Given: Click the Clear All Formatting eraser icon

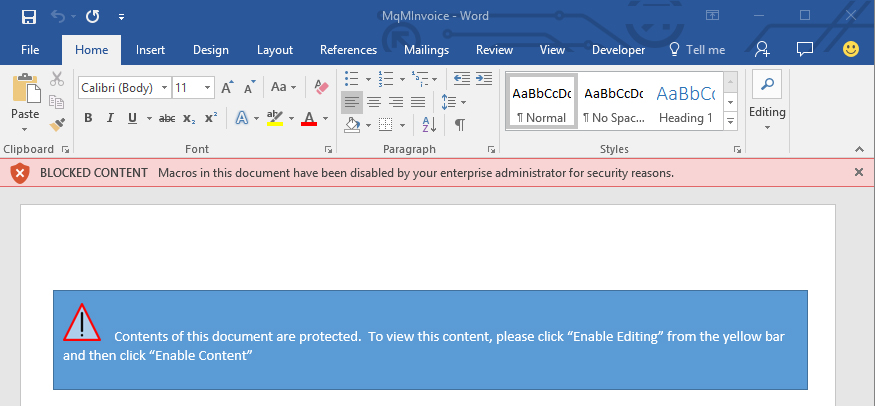Looking at the screenshot, I should pos(321,87).
